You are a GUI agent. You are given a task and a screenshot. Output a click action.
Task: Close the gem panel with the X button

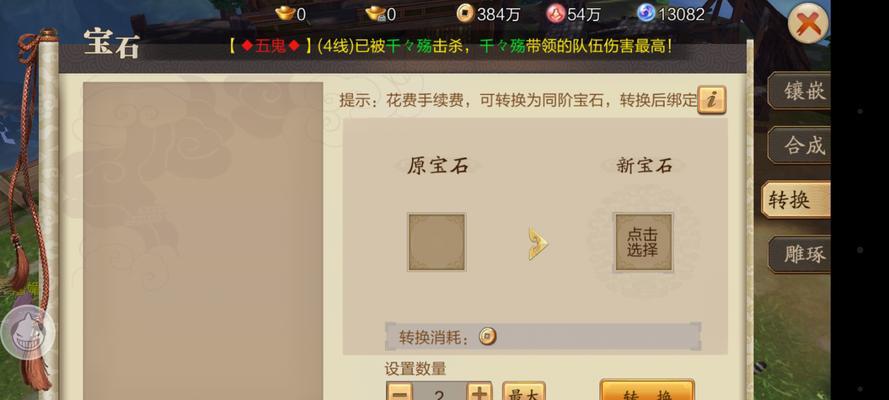coord(808,23)
